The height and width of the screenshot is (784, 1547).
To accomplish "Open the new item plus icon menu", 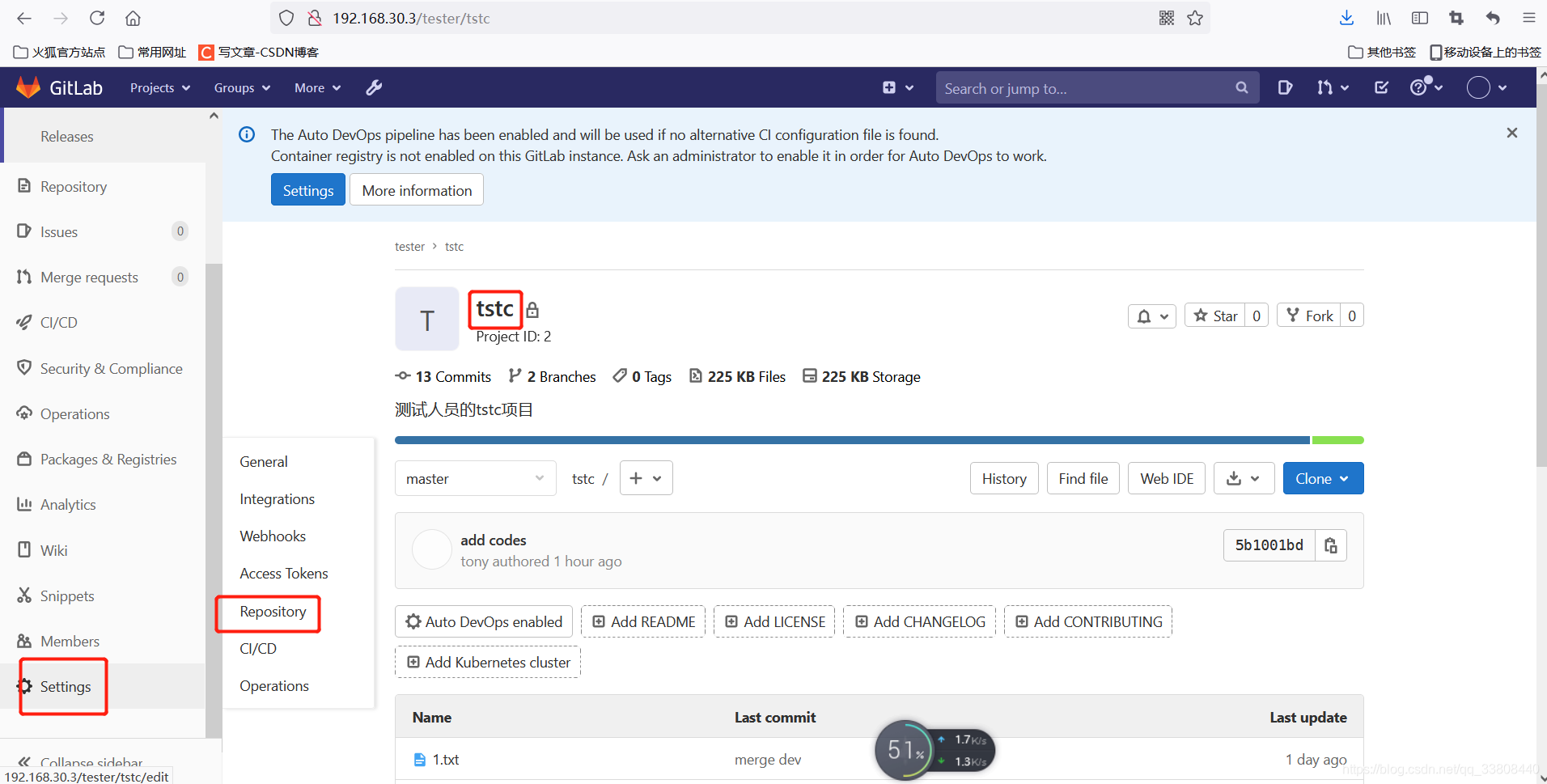I will pyautogui.click(x=898, y=87).
